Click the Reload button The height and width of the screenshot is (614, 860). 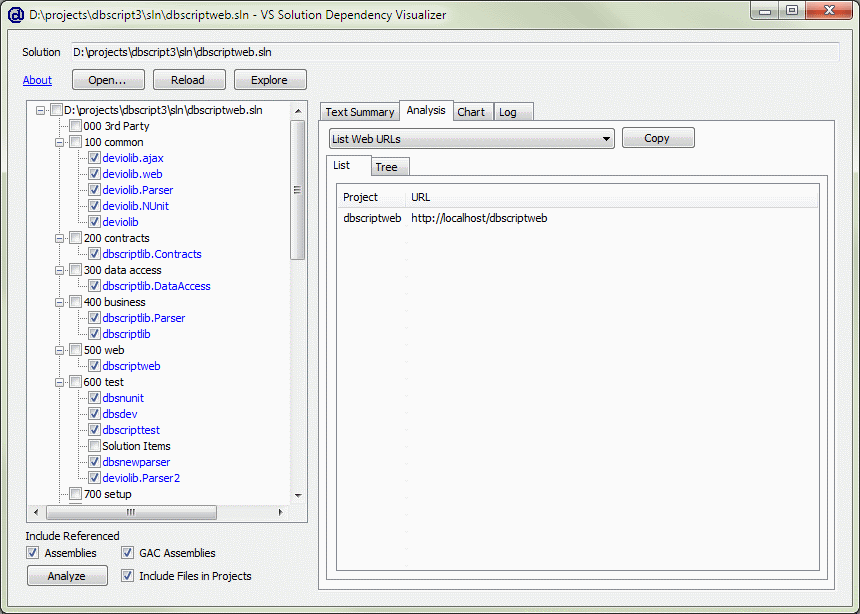(x=189, y=80)
